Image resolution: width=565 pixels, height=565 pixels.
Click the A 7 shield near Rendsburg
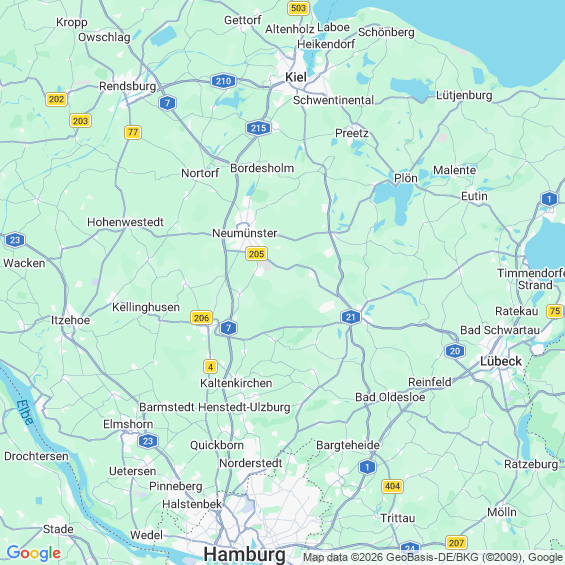coord(167,103)
